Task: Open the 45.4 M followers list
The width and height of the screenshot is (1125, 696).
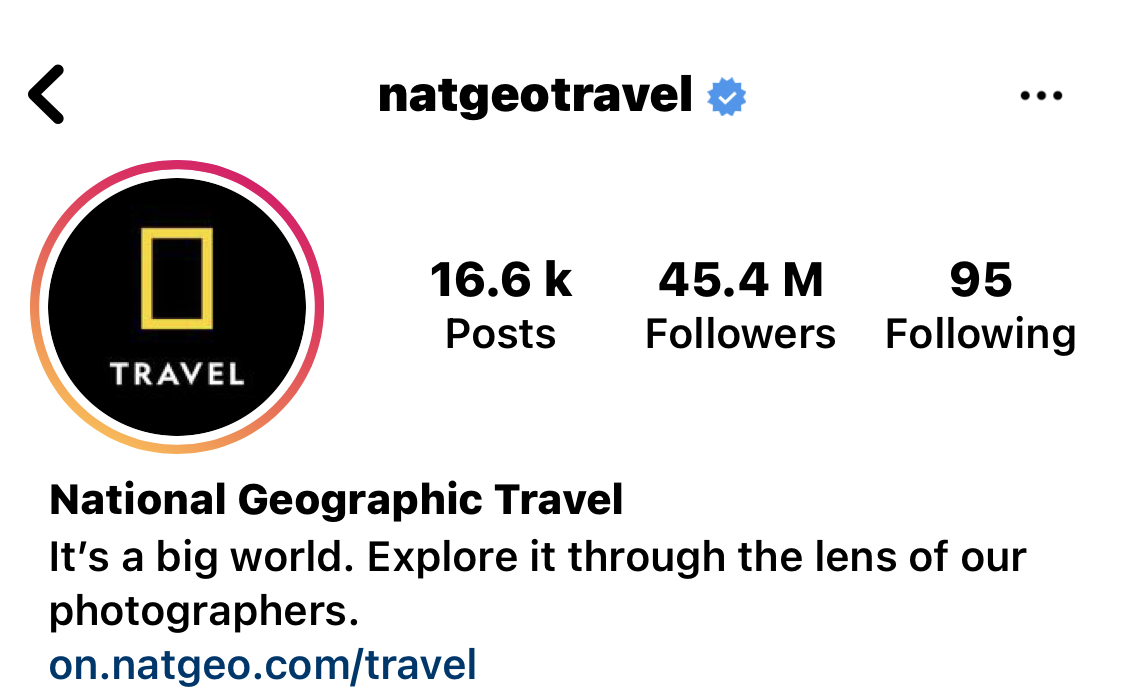Action: 740,279
